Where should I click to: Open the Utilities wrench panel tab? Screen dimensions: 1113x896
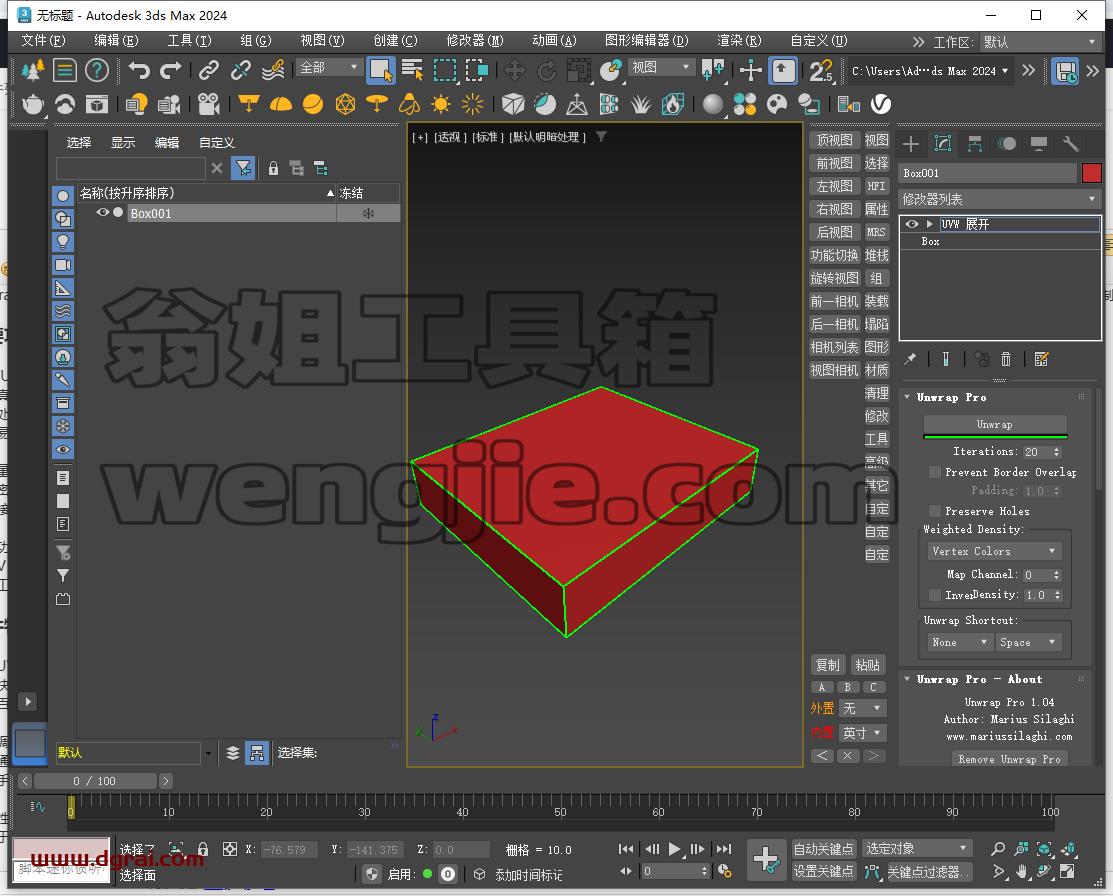pos(1070,144)
